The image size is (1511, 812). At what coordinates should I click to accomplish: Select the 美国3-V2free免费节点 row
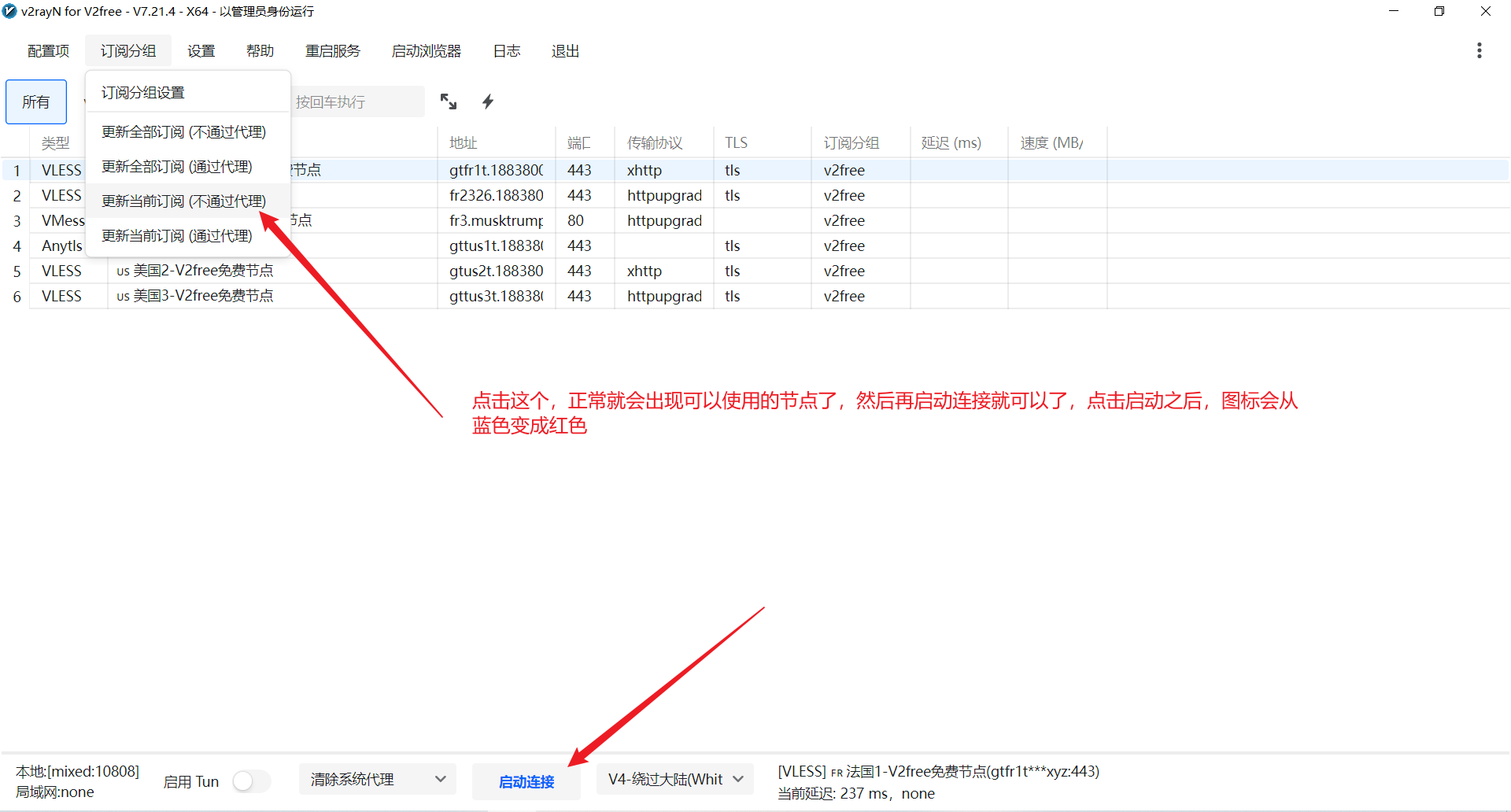pyautogui.click(x=755, y=296)
